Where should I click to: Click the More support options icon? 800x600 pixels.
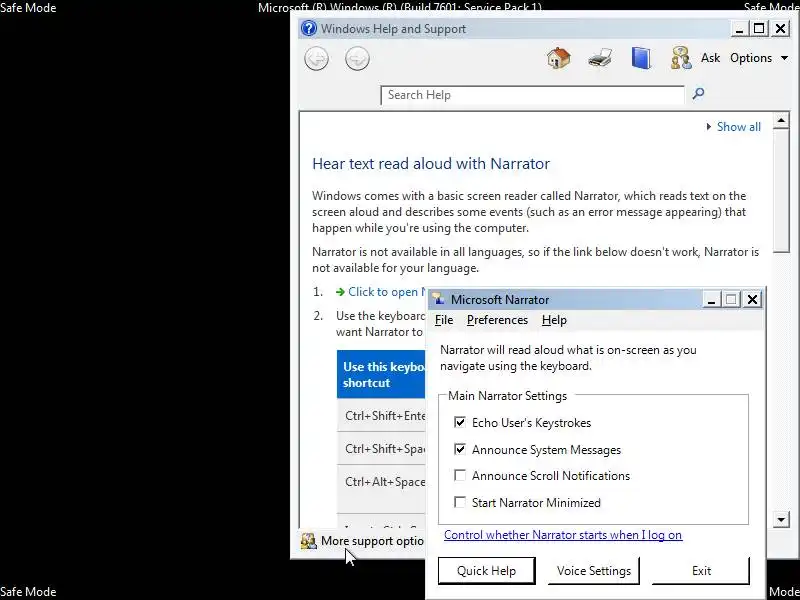click(309, 541)
